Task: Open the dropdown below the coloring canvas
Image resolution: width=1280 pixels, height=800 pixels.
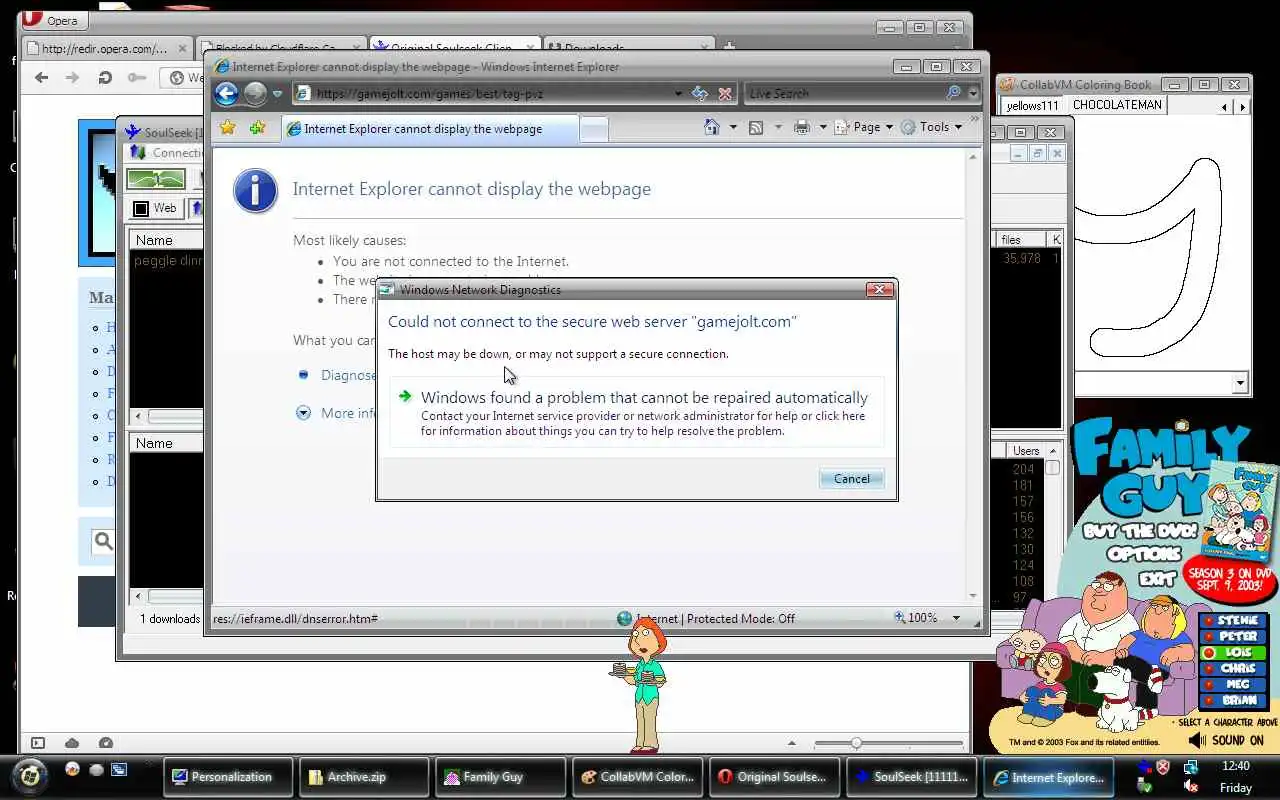Action: (x=1241, y=382)
